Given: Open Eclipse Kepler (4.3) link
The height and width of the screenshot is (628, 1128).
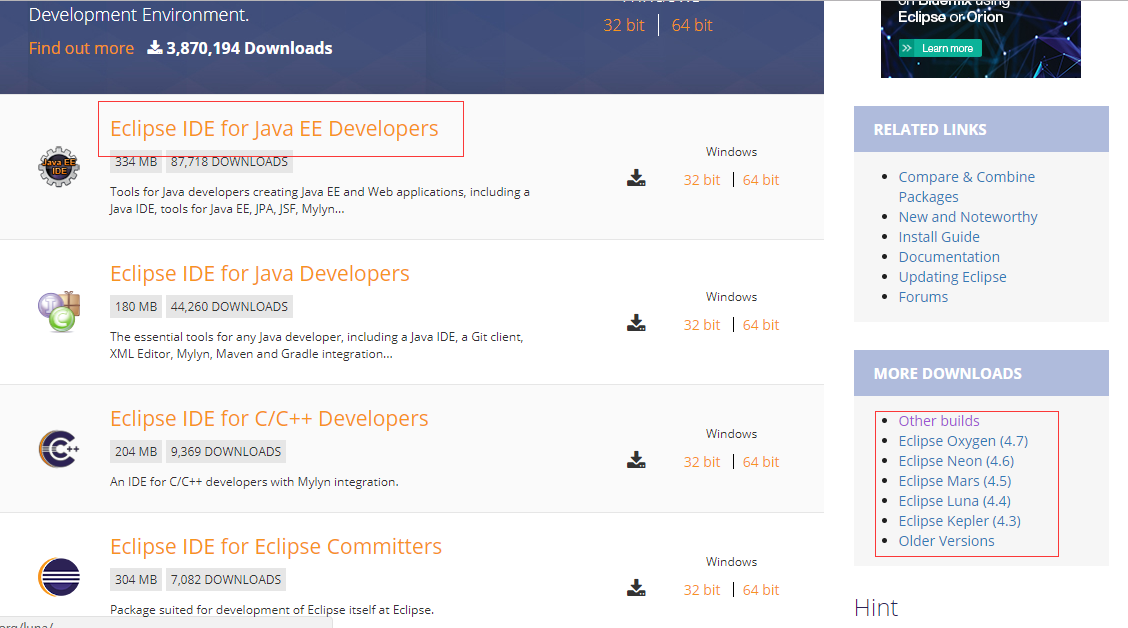Looking at the screenshot, I should pyautogui.click(x=960, y=521).
